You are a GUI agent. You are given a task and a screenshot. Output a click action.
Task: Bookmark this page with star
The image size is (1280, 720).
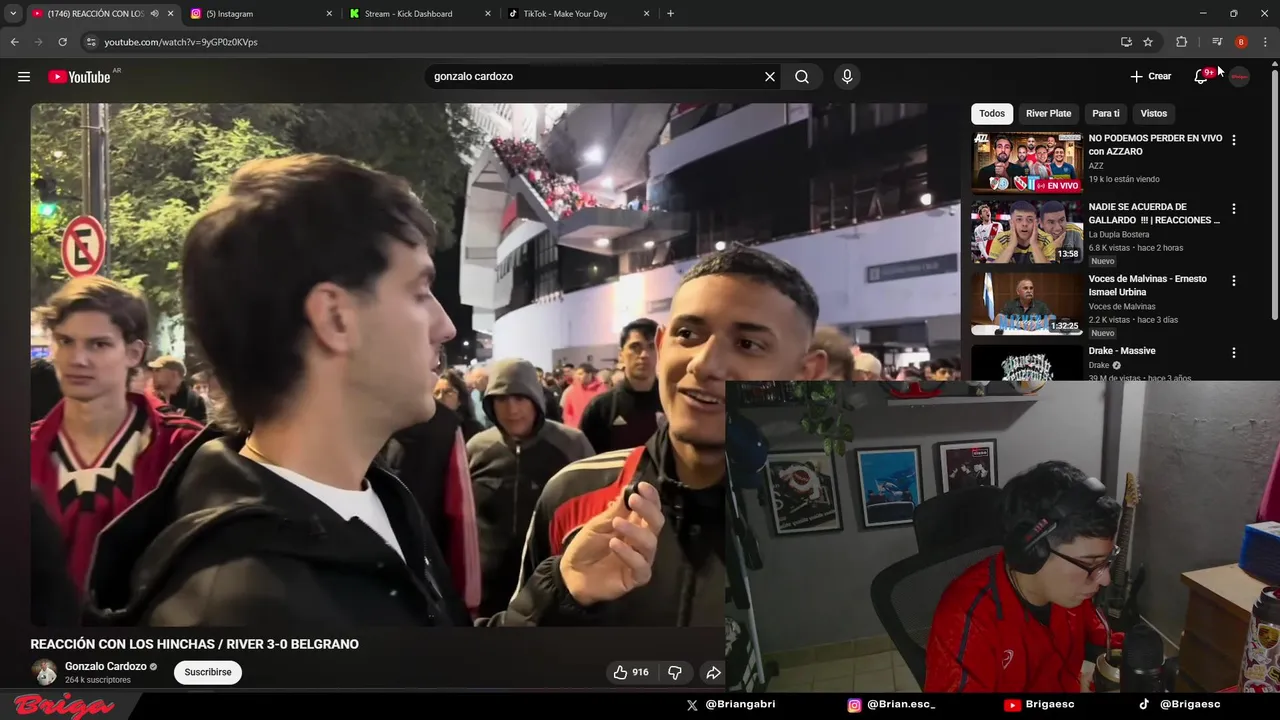pos(1148,42)
